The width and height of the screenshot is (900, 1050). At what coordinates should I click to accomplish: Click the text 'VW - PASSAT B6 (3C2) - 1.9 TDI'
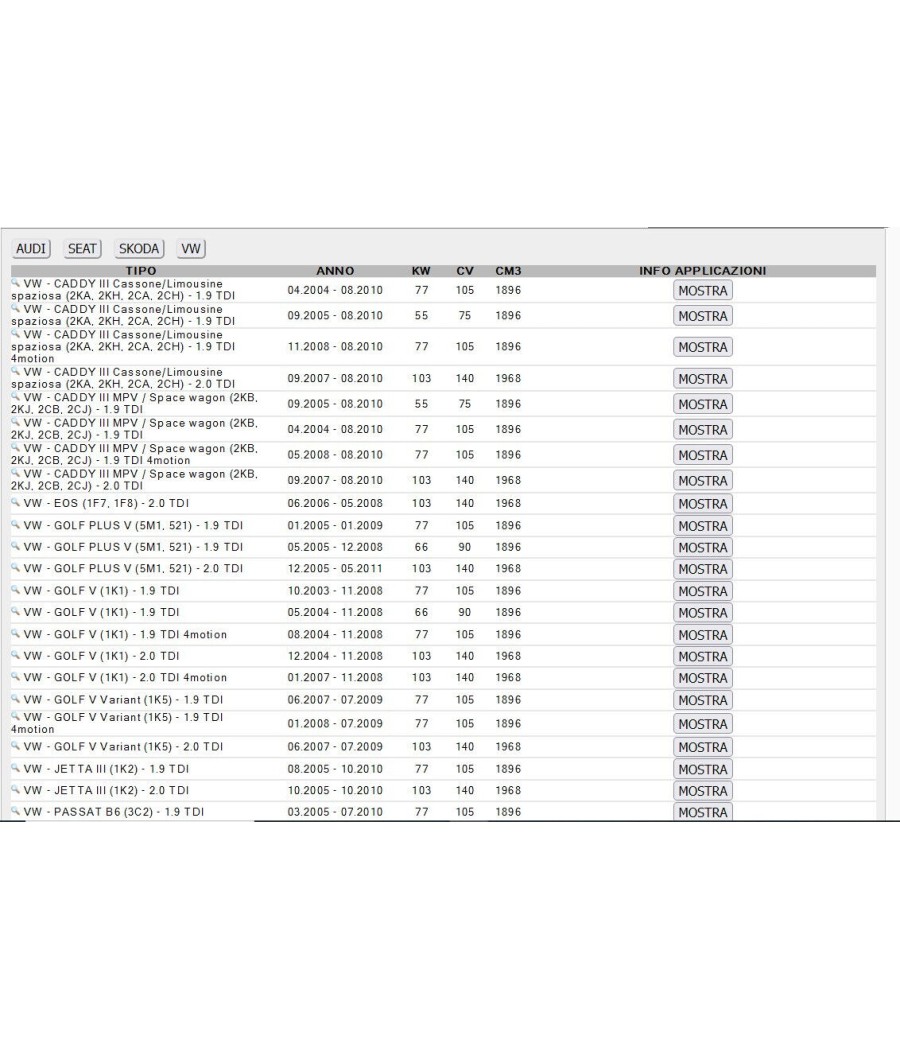(114, 812)
